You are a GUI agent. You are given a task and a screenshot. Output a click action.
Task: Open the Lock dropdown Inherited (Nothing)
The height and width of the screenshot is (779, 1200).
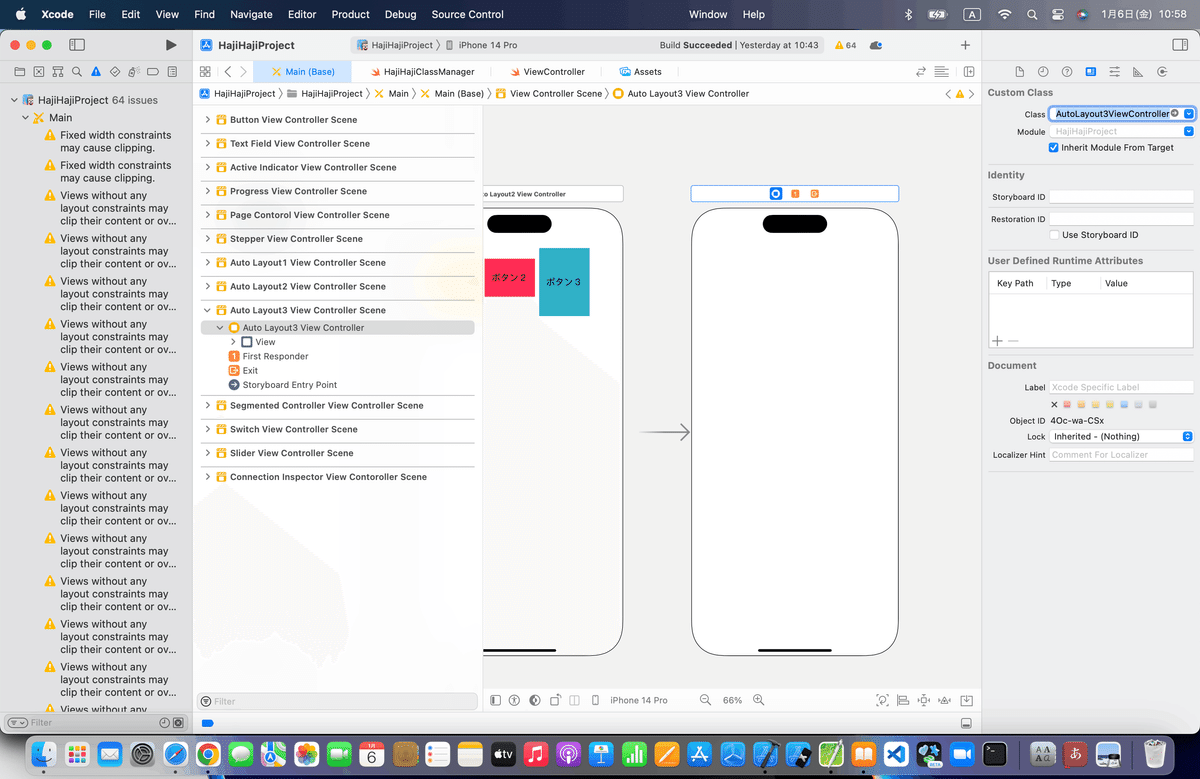point(1122,436)
